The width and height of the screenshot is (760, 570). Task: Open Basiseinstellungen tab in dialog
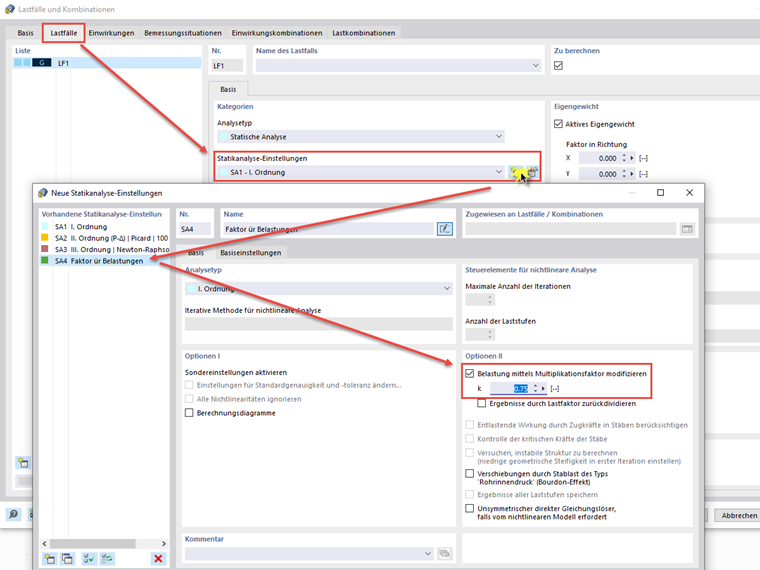pyautogui.click(x=251, y=253)
